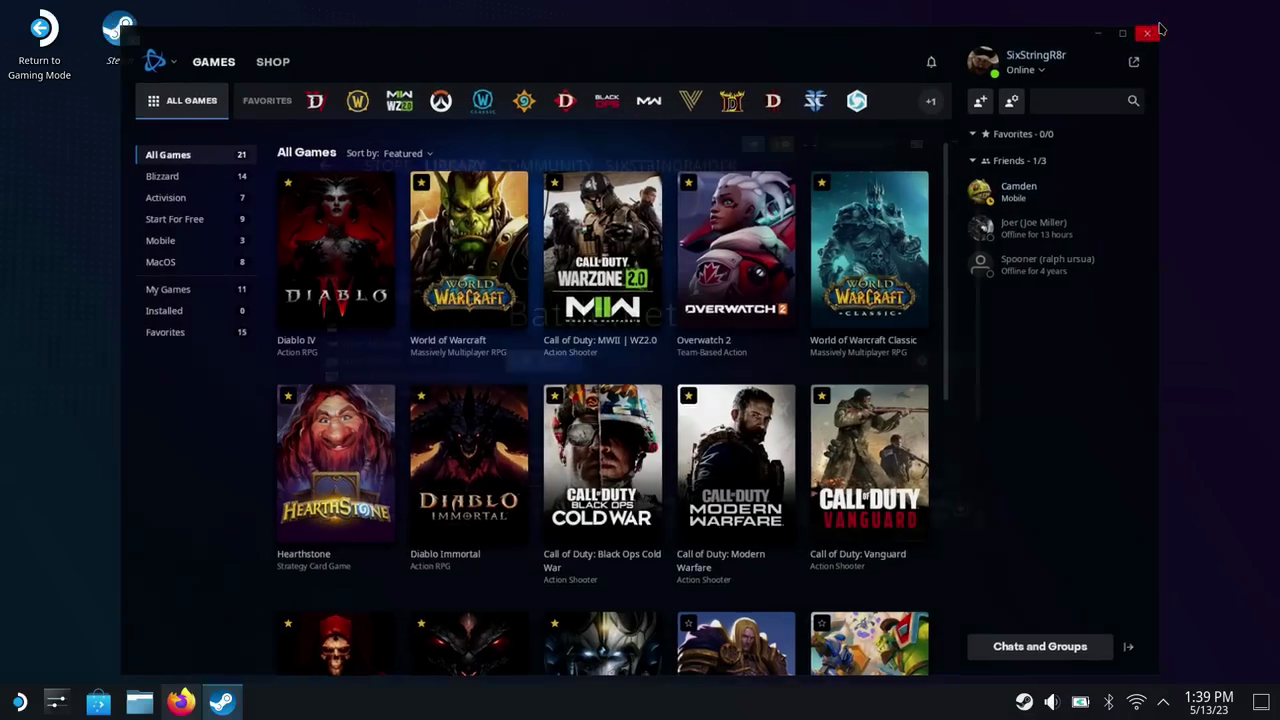Select MacOS filter in sidebar

point(195,262)
